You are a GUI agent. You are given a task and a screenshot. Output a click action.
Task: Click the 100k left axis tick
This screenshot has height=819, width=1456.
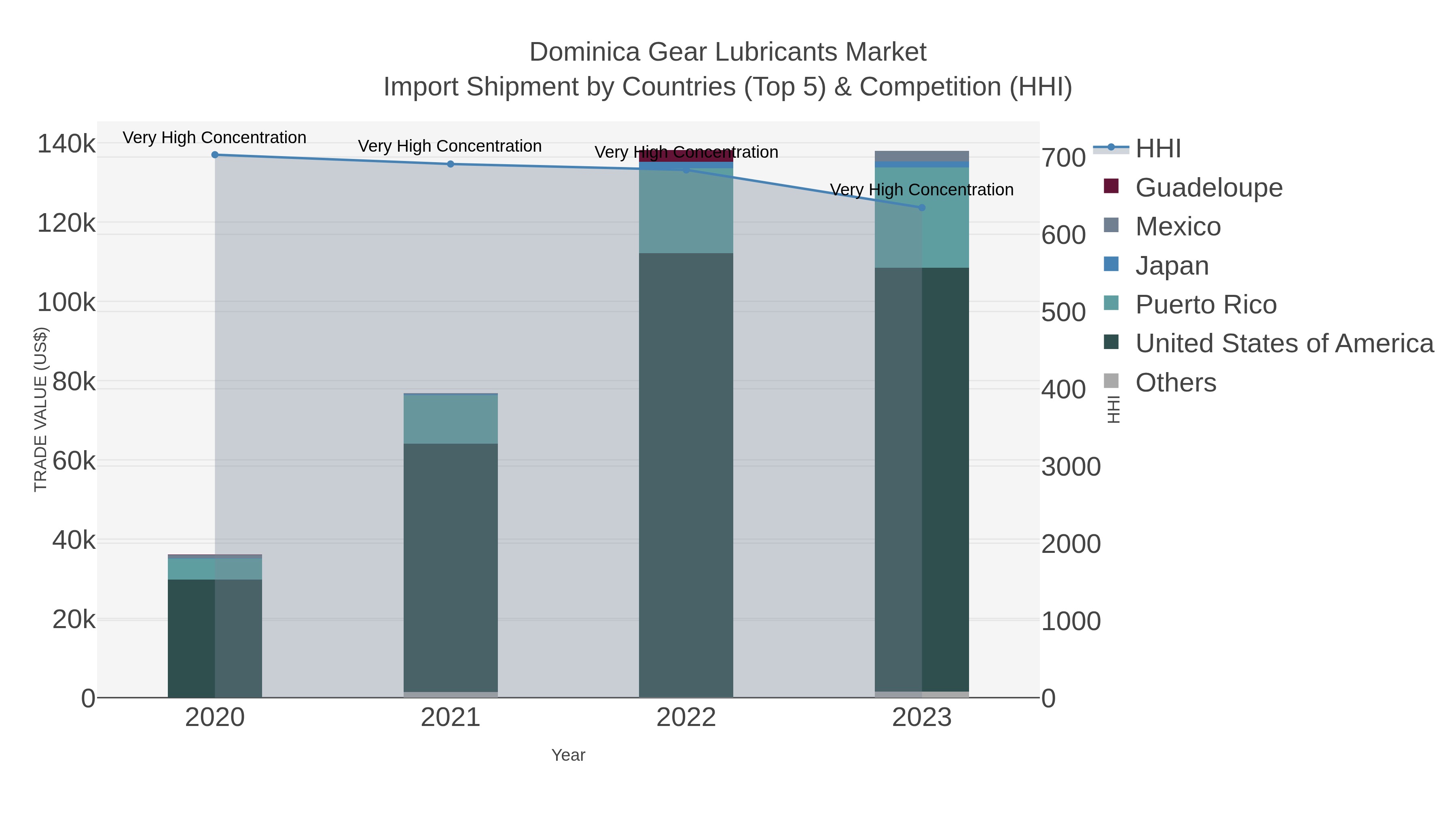click(66, 303)
